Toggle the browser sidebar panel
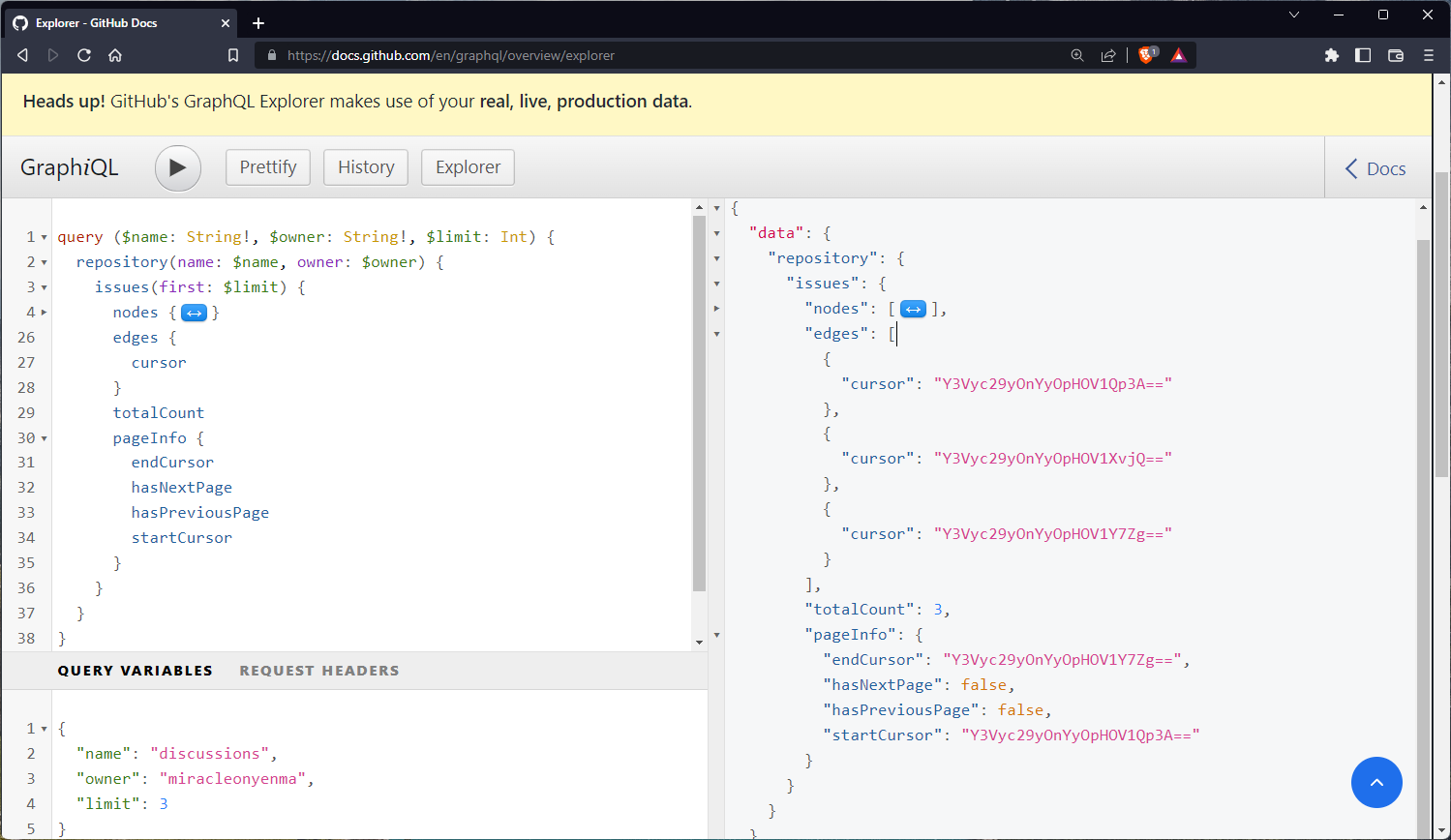The width and height of the screenshot is (1451, 840). coord(1363,55)
